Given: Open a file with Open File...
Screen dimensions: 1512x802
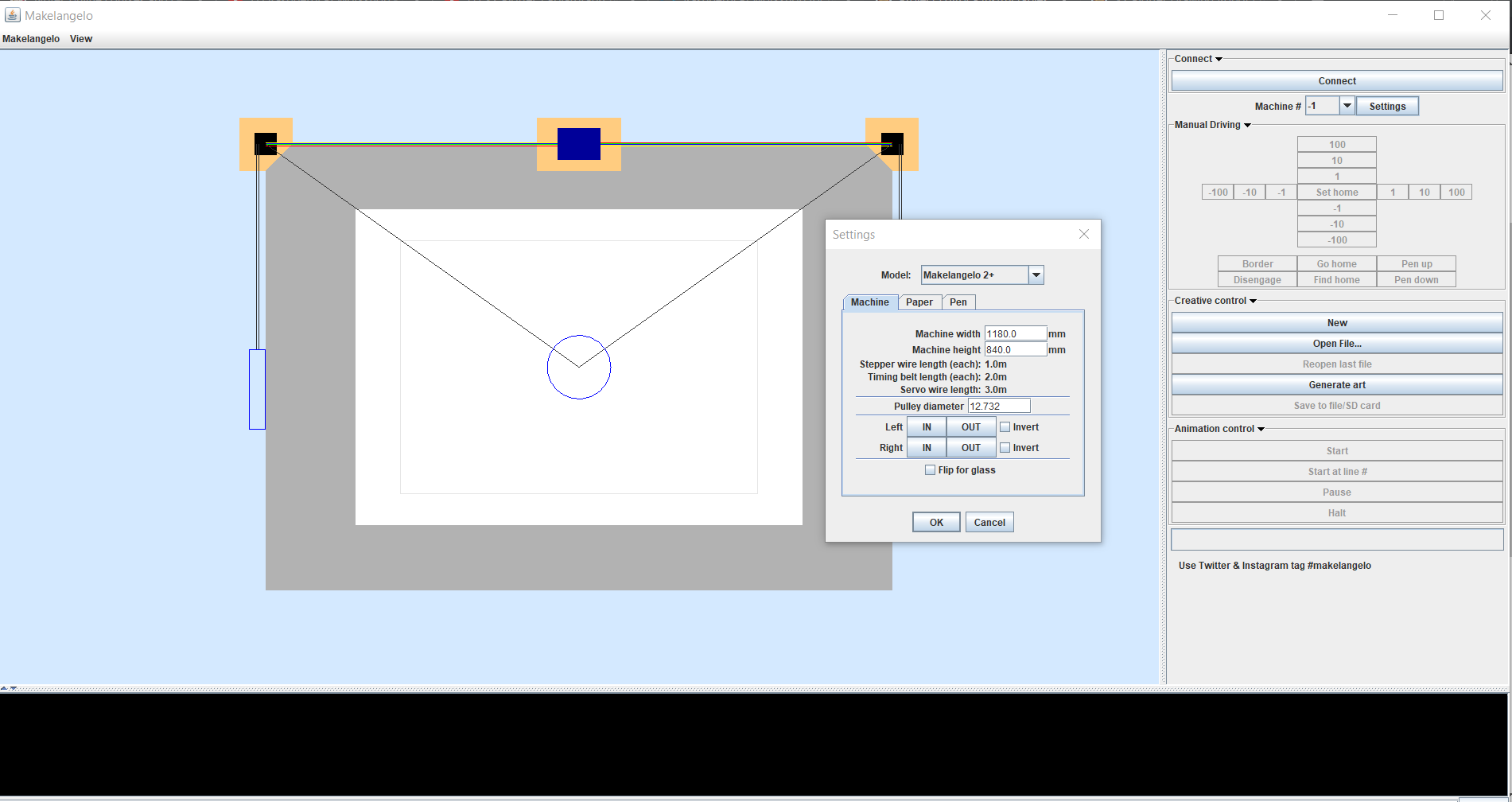Looking at the screenshot, I should pyautogui.click(x=1336, y=343).
